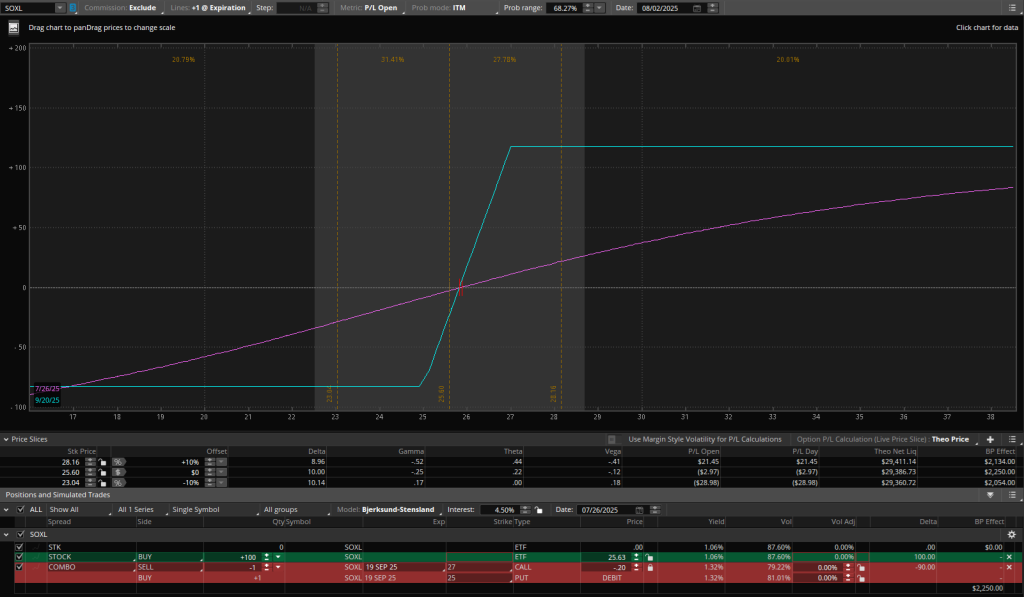Click the chart pan tool icon
This screenshot has height=597, width=1024.
coord(14,27)
